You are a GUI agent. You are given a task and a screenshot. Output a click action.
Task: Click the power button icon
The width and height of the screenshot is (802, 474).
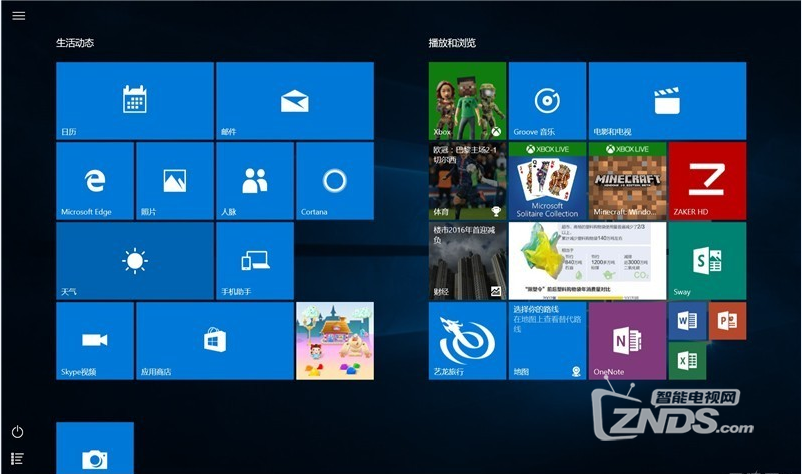(18, 432)
